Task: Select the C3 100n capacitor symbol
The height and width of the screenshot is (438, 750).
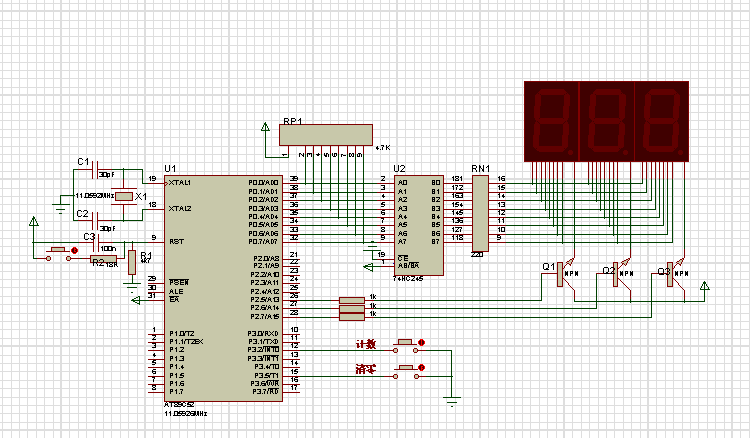Action: 96,243
